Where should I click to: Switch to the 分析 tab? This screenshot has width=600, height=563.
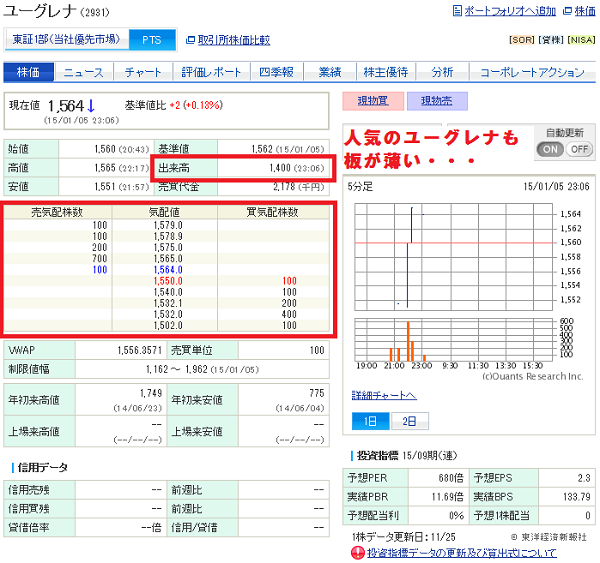[442, 72]
